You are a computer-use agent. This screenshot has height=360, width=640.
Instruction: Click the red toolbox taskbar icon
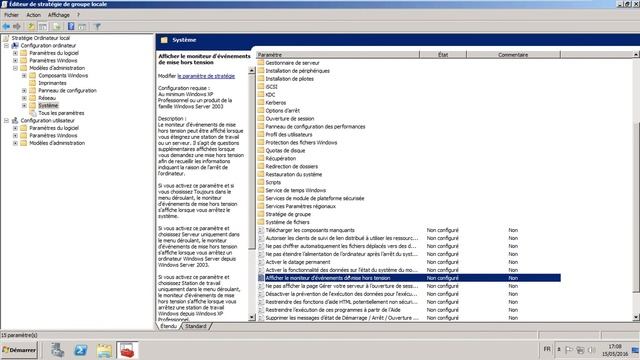click(x=127, y=350)
